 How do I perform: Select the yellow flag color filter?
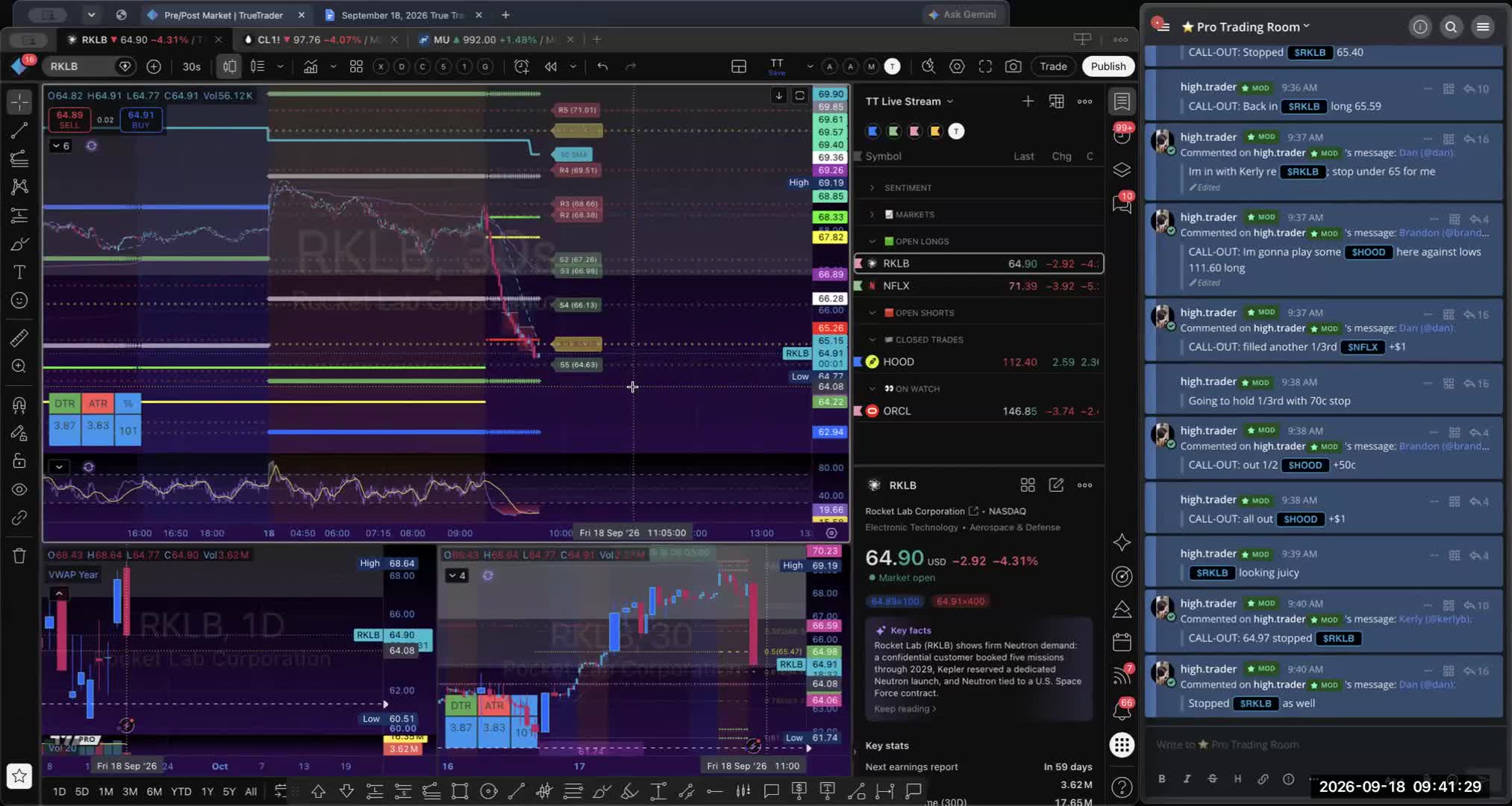935,131
